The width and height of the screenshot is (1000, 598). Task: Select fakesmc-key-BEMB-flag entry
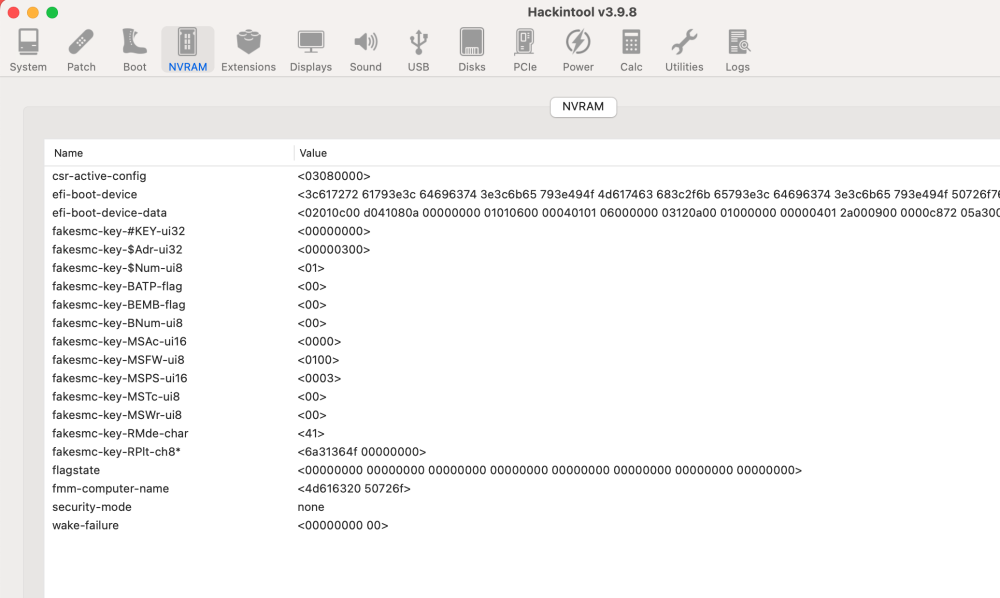[119, 305]
